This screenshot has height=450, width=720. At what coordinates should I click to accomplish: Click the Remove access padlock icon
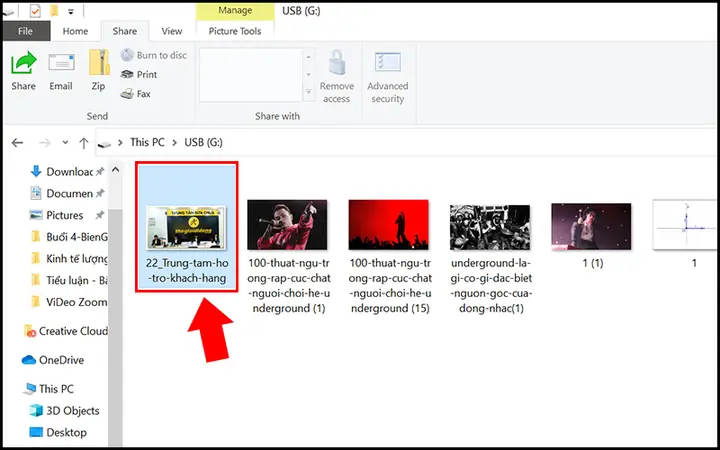[x=337, y=62]
